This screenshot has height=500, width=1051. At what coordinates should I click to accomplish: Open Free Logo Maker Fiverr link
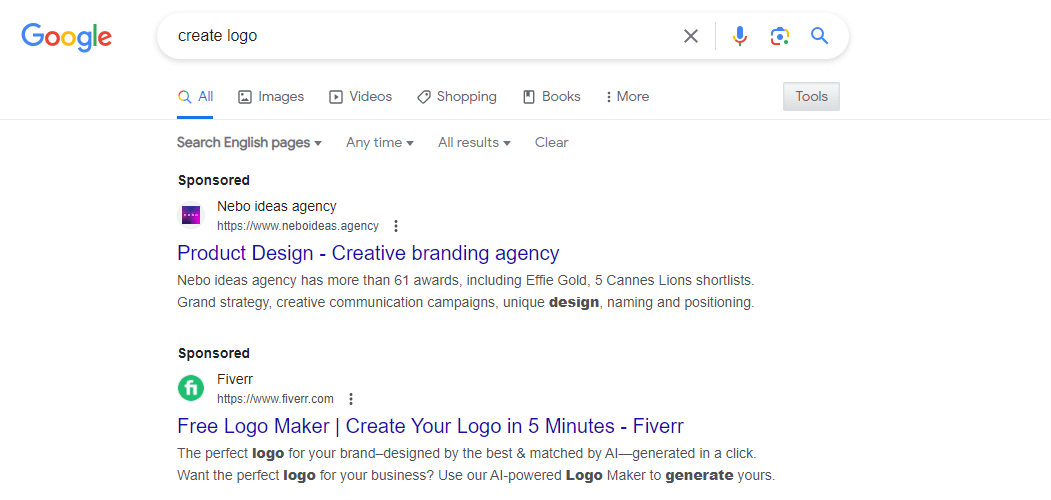point(430,426)
